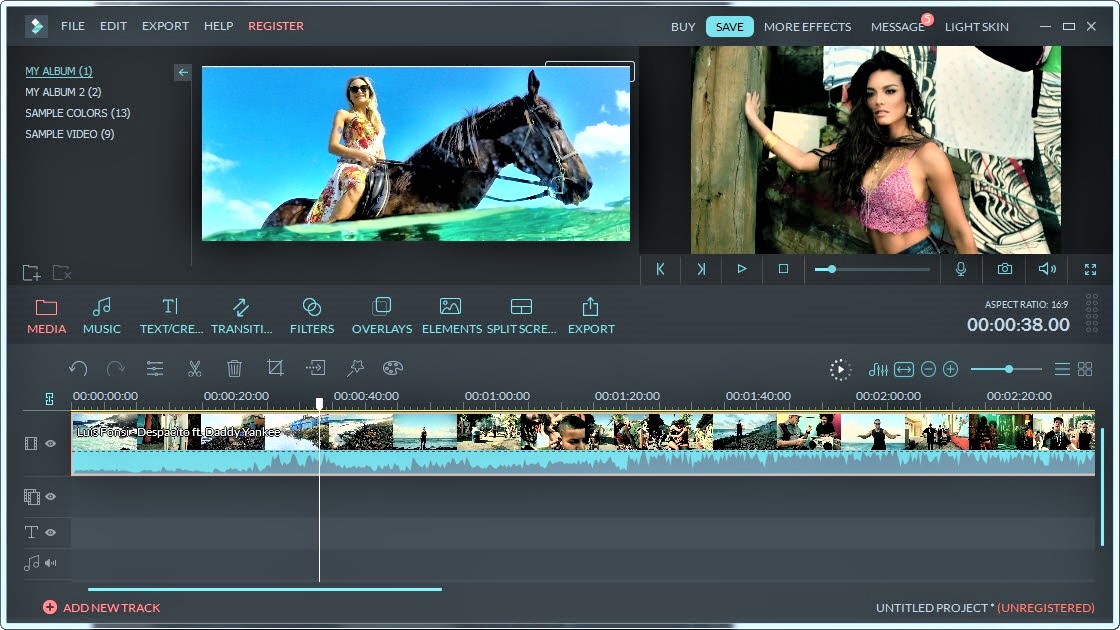Open the EXPORT menu in the menu bar
1120x630 pixels.
click(x=165, y=26)
